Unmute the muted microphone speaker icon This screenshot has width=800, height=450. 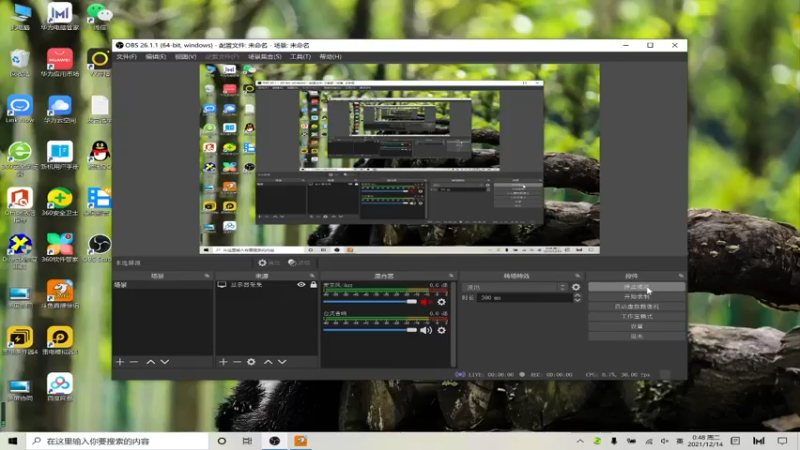pos(426,301)
